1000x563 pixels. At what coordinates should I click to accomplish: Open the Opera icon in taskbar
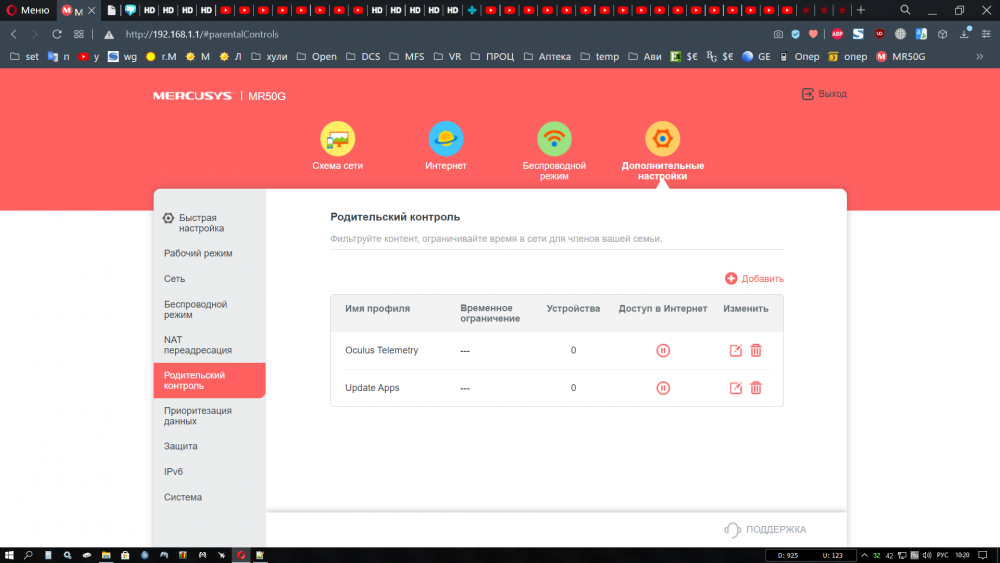pos(241,555)
